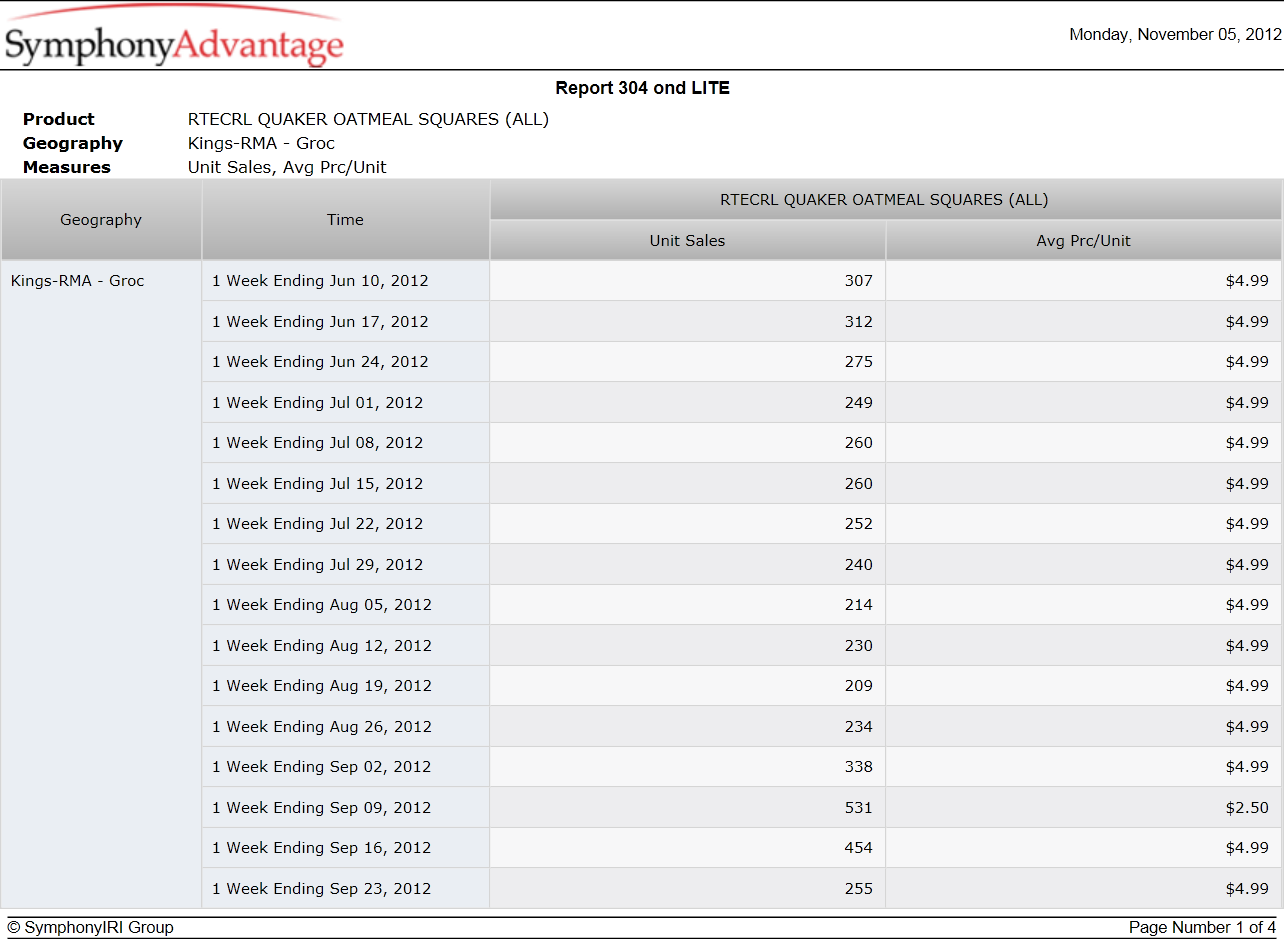Click $4.99 price for Jul 01 week
The height and width of the screenshot is (946, 1284).
(1247, 403)
